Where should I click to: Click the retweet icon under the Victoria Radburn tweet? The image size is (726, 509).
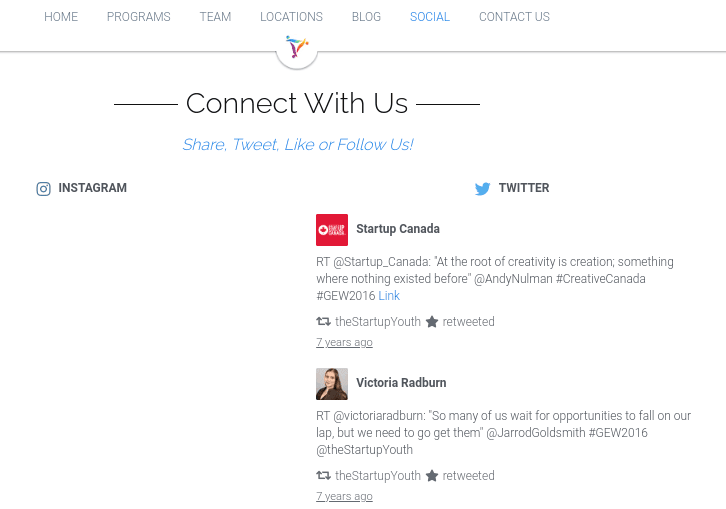click(x=323, y=476)
